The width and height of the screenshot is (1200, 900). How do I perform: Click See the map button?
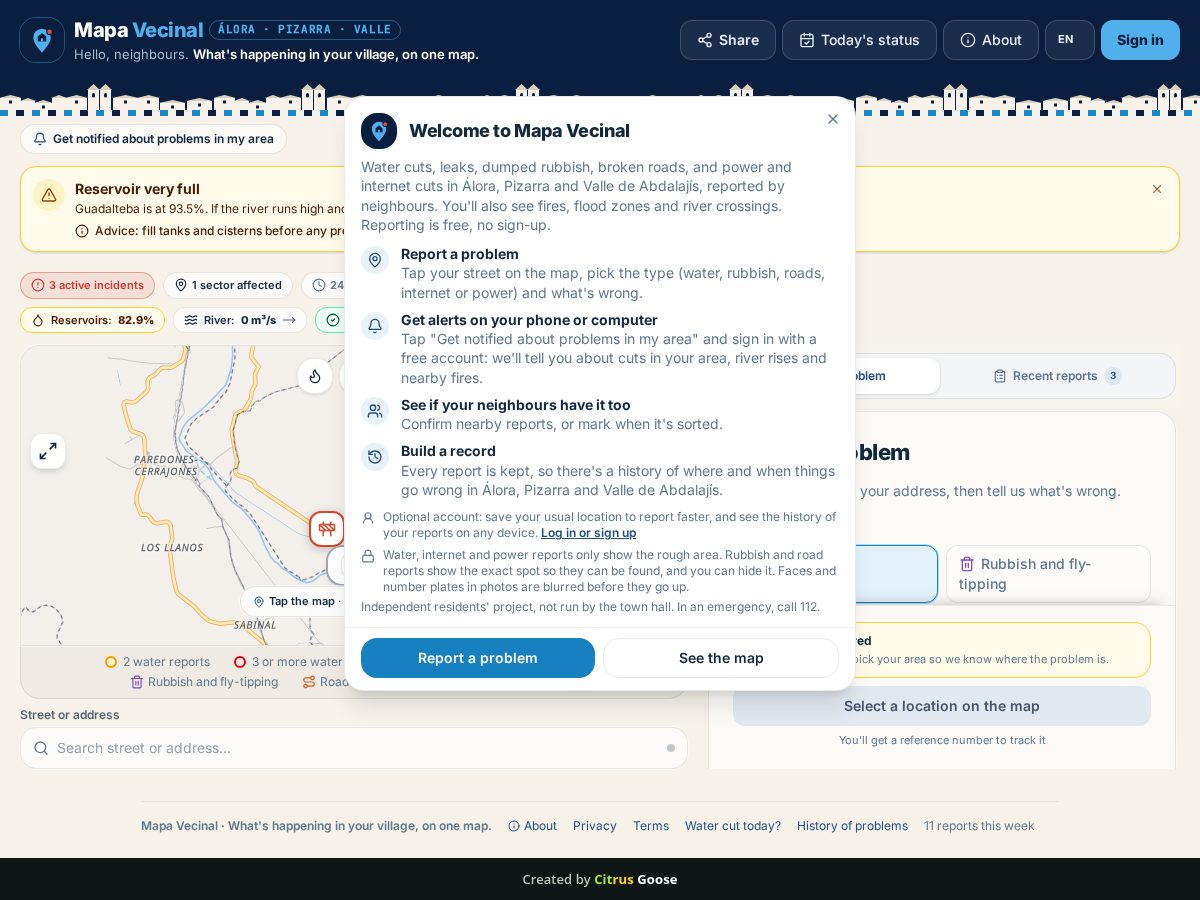coord(721,658)
